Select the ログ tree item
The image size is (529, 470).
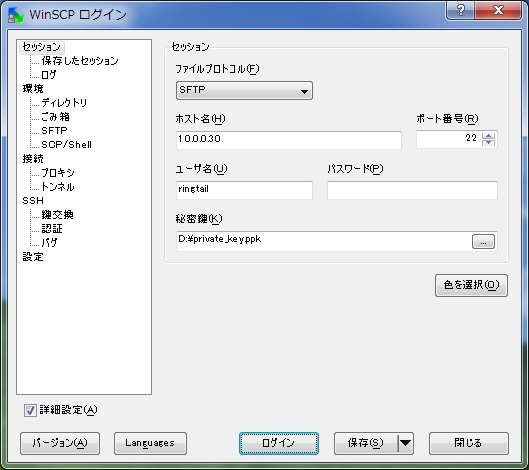point(49,75)
